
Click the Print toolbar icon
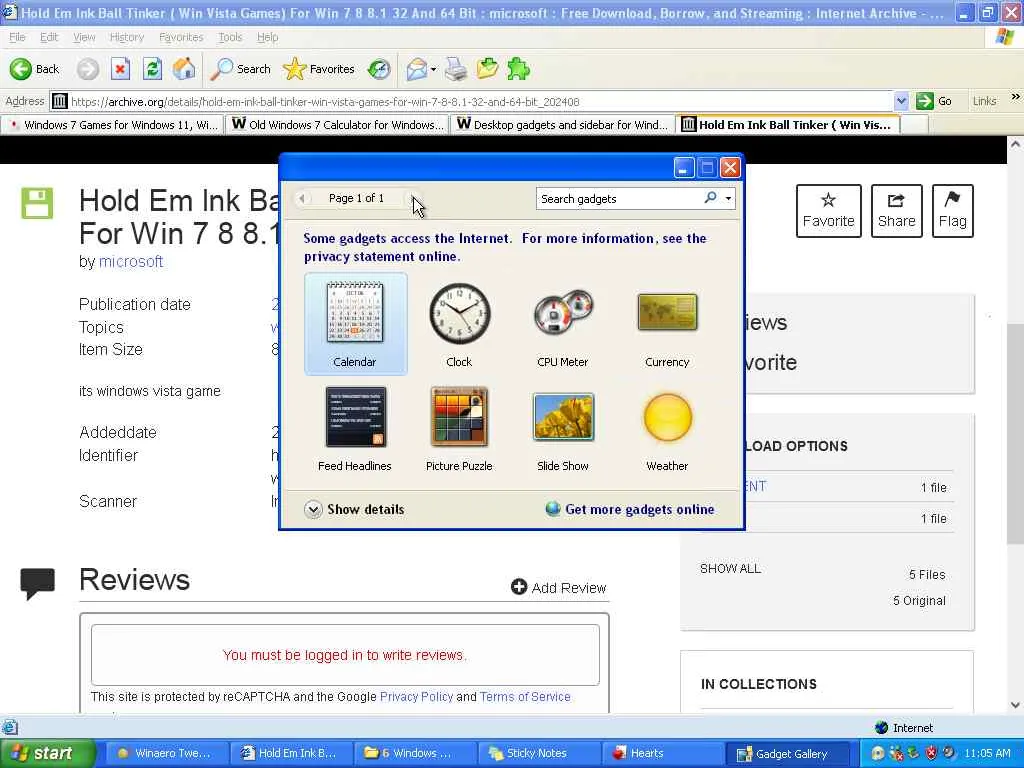(456, 69)
